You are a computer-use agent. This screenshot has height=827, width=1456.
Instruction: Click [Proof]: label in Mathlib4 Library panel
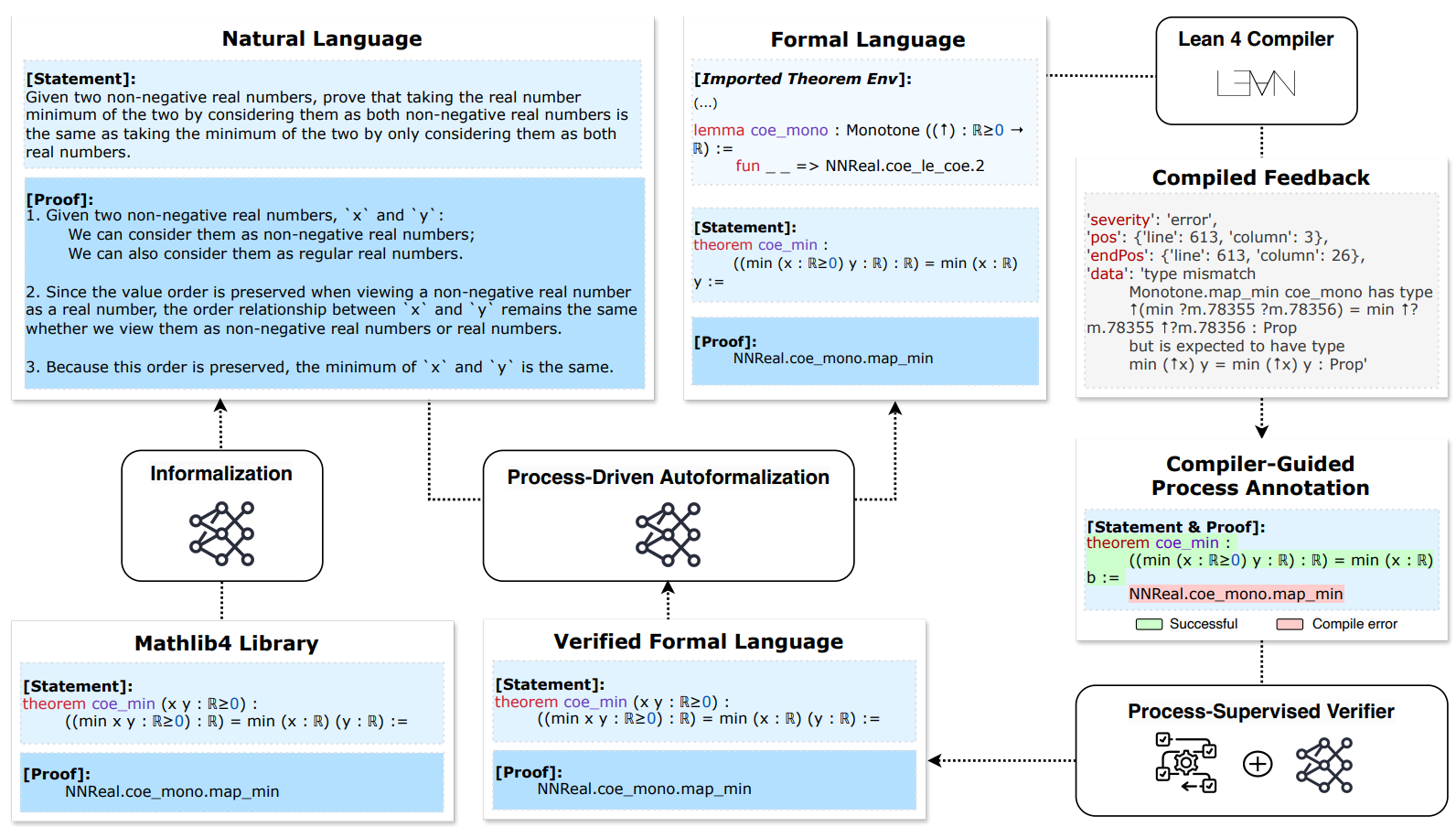[x=56, y=774]
